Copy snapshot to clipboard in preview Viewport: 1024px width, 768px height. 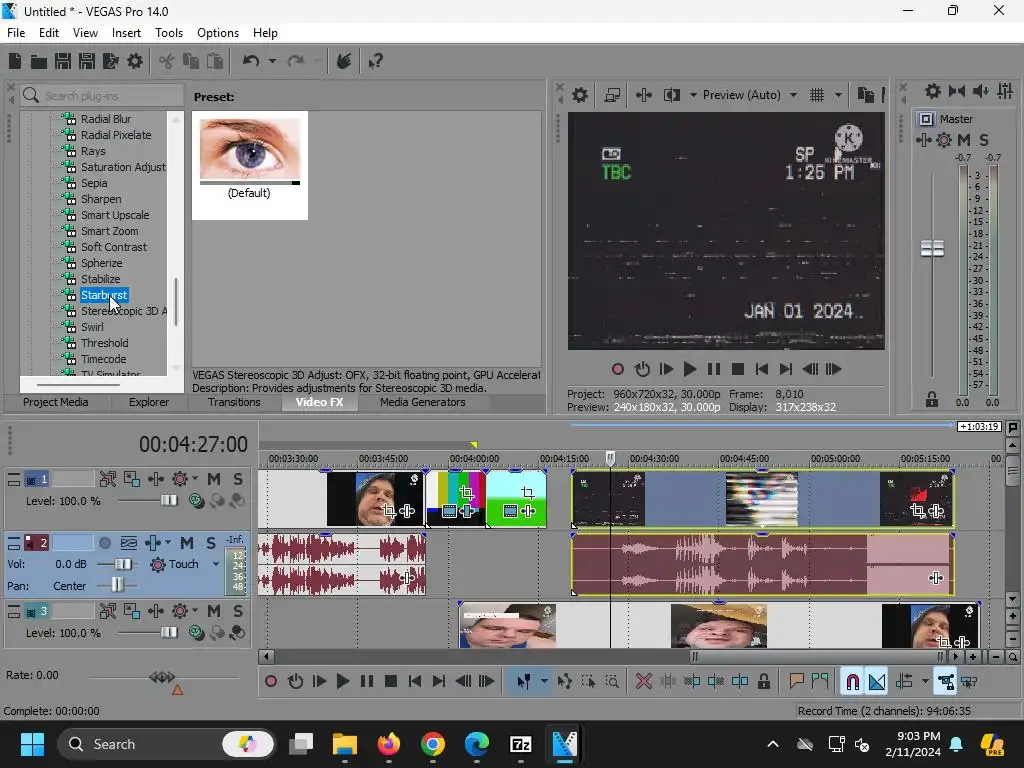[x=865, y=95]
